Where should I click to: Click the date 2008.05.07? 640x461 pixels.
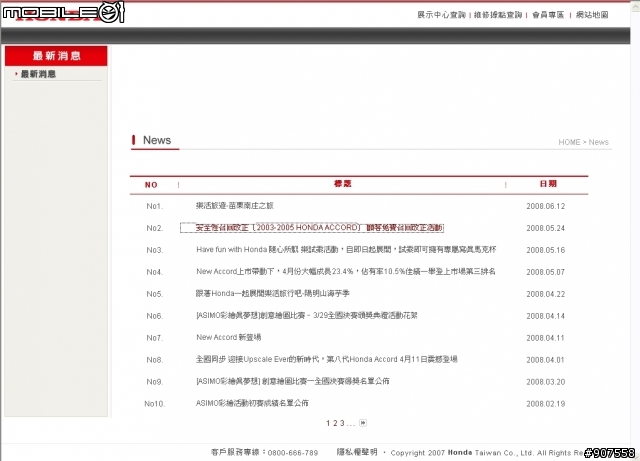[x=546, y=272]
